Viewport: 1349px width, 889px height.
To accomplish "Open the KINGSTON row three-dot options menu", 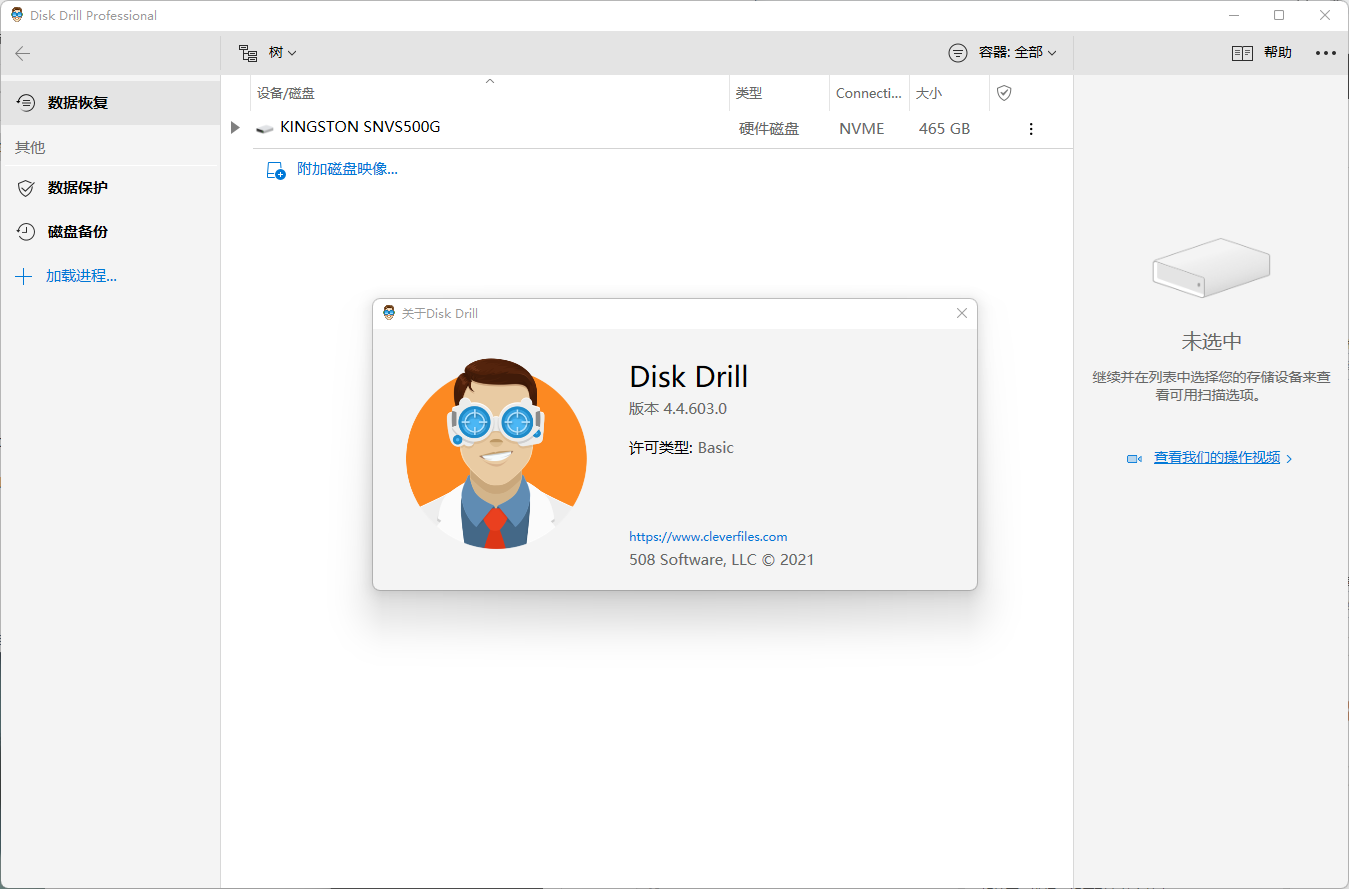I will coord(1031,129).
